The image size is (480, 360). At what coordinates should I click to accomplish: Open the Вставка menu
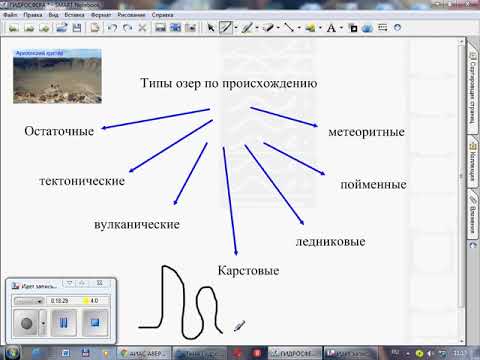click(74, 15)
